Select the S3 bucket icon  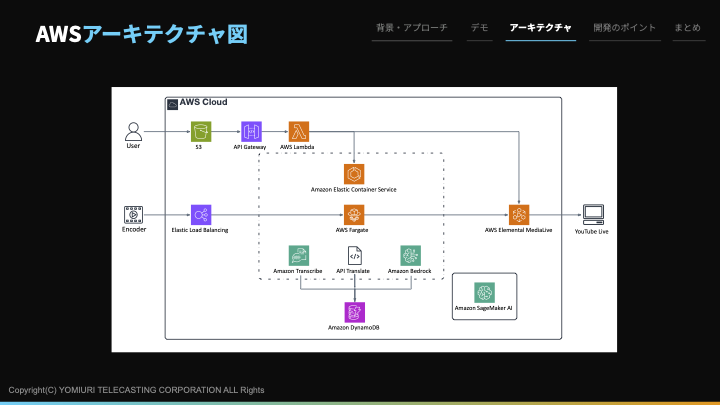point(201,131)
